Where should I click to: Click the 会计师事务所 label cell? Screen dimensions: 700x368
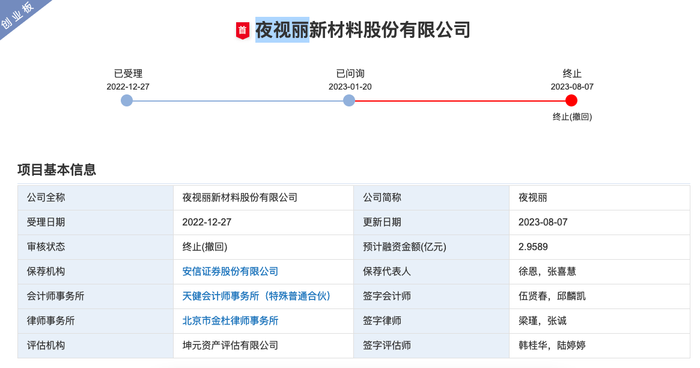coord(95,296)
